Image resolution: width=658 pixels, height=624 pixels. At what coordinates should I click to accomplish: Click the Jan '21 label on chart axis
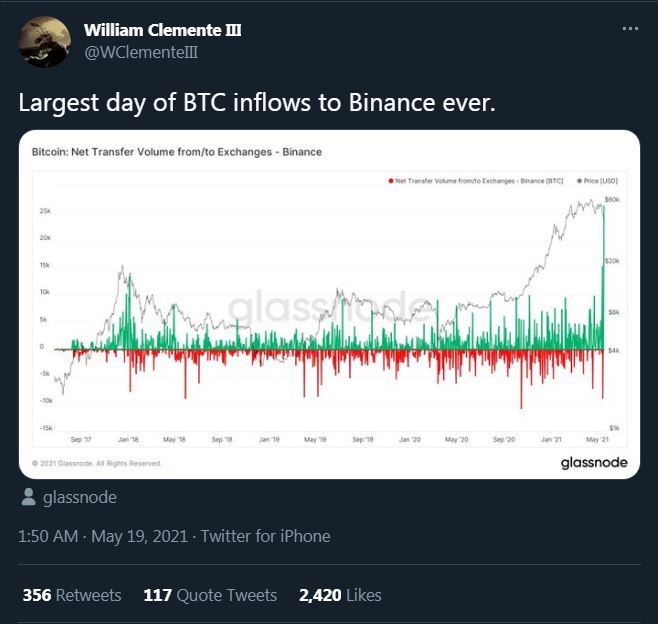click(552, 439)
